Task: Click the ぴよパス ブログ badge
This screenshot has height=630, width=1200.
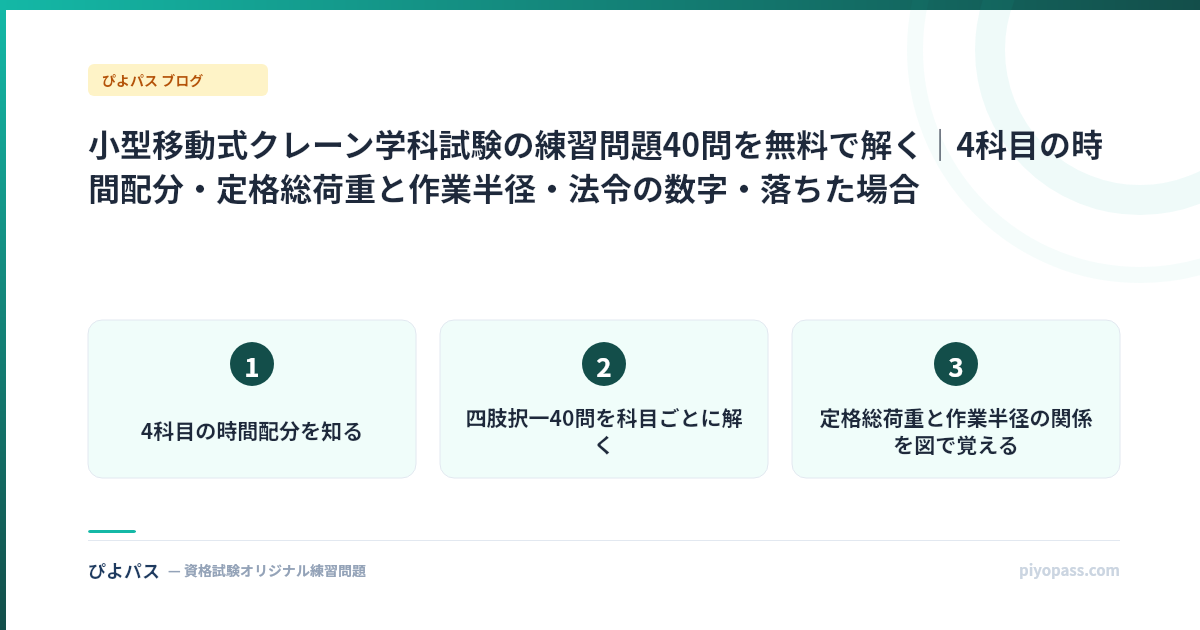Action: pyautogui.click(x=178, y=80)
